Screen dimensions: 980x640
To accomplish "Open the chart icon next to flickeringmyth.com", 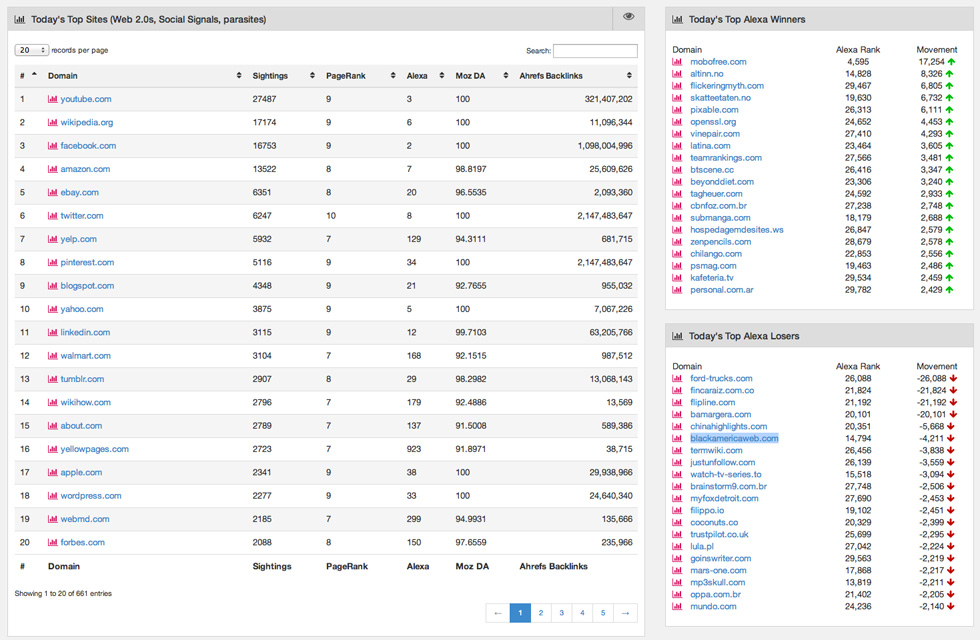I will (677, 86).
